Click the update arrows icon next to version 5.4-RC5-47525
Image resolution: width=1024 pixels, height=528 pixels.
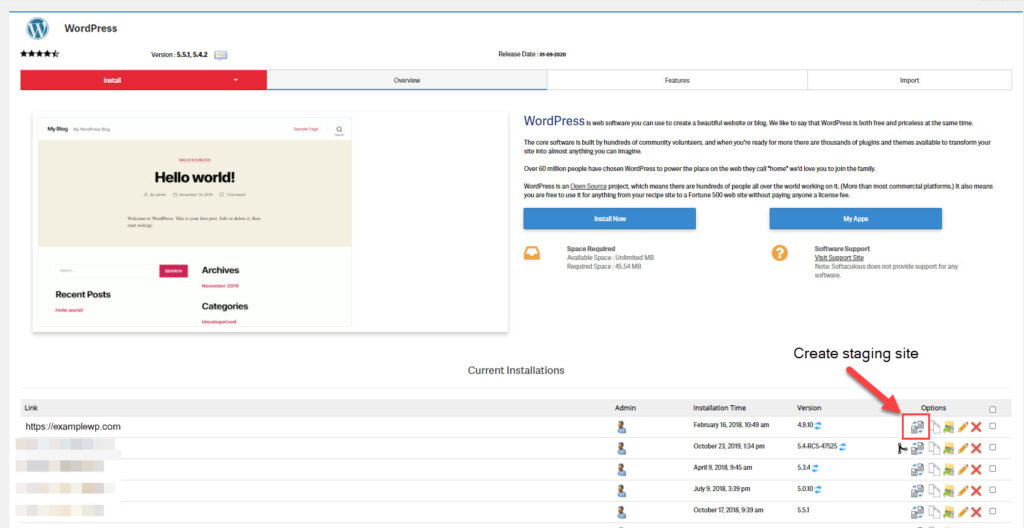pyautogui.click(x=844, y=447)
